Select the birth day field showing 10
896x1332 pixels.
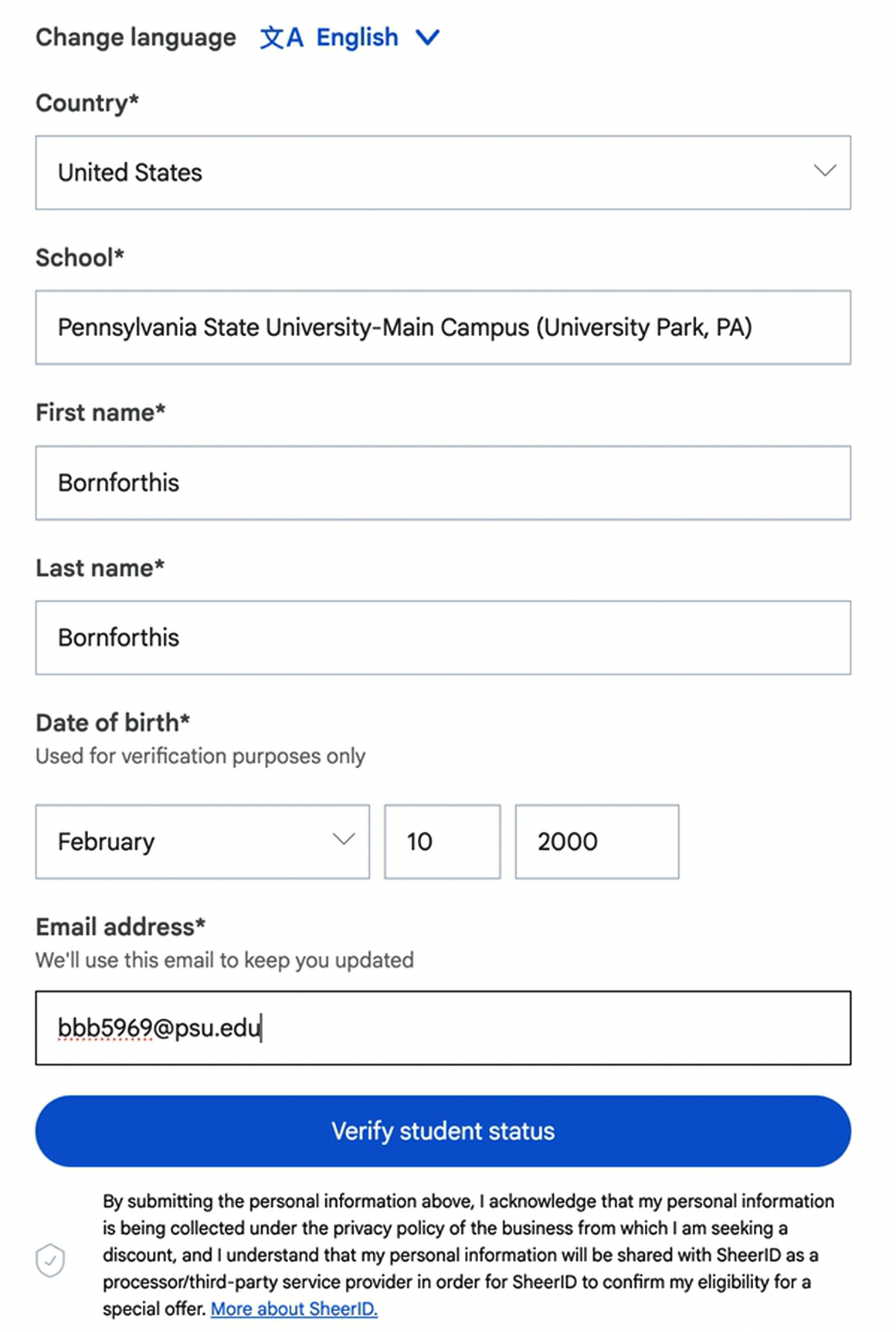click(443, 841)
